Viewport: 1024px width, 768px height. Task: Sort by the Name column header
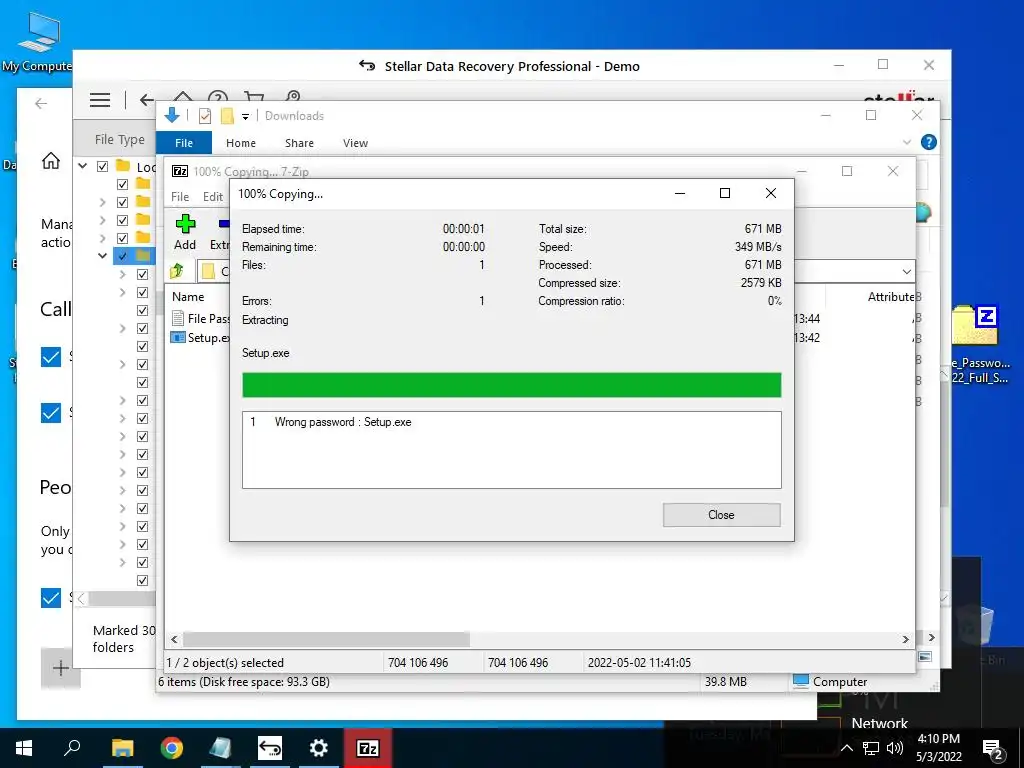[x=188, y=296]
